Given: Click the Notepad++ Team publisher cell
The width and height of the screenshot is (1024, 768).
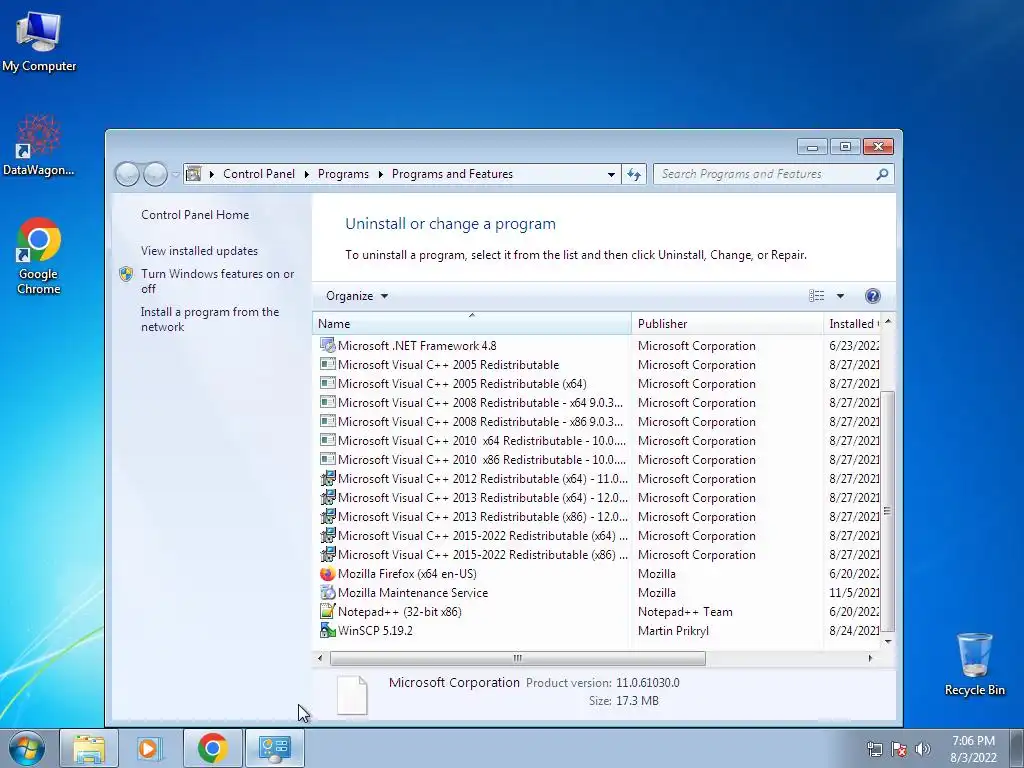Looking at the screenshot, I should pos(685,611).
